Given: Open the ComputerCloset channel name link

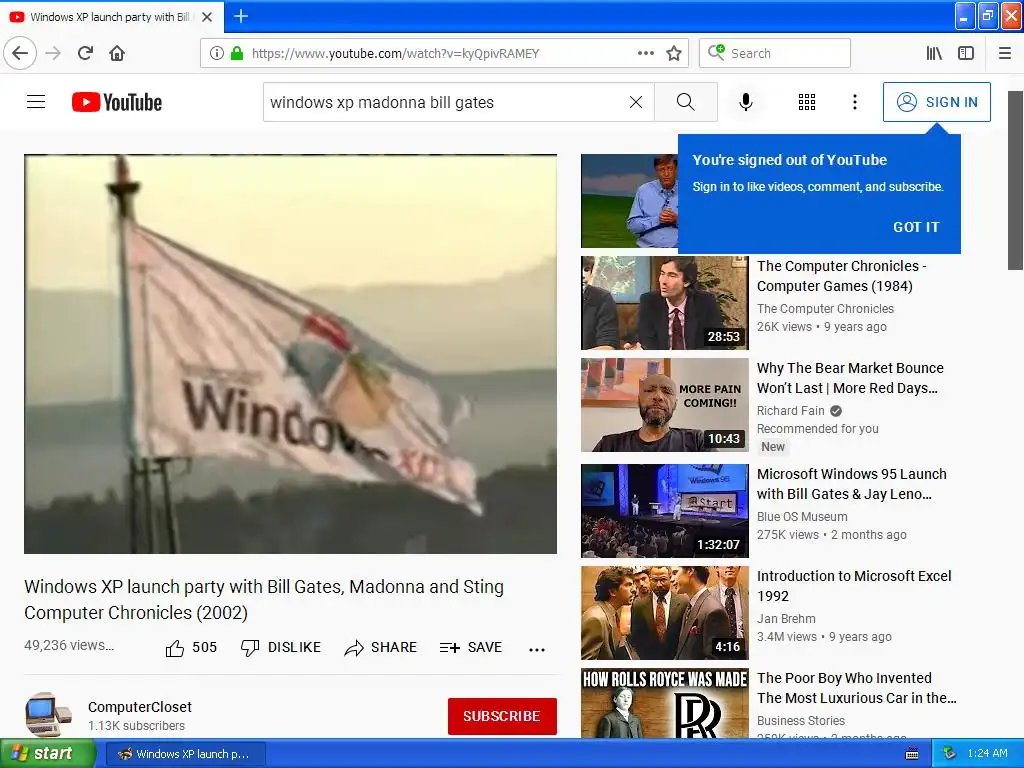Looking at the screenshot, I should [140, 707].
